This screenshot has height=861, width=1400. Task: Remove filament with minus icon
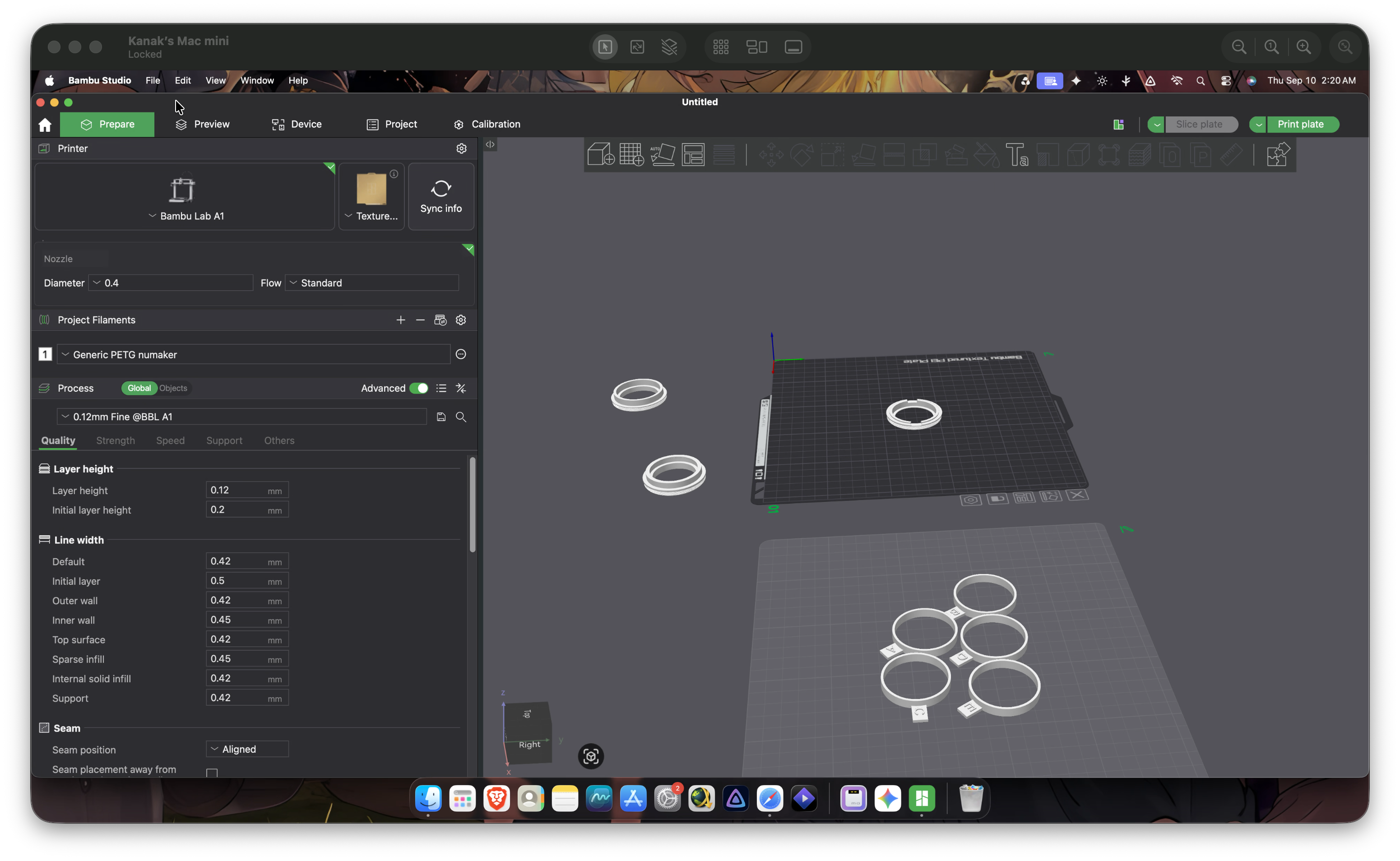pos(420,319)
